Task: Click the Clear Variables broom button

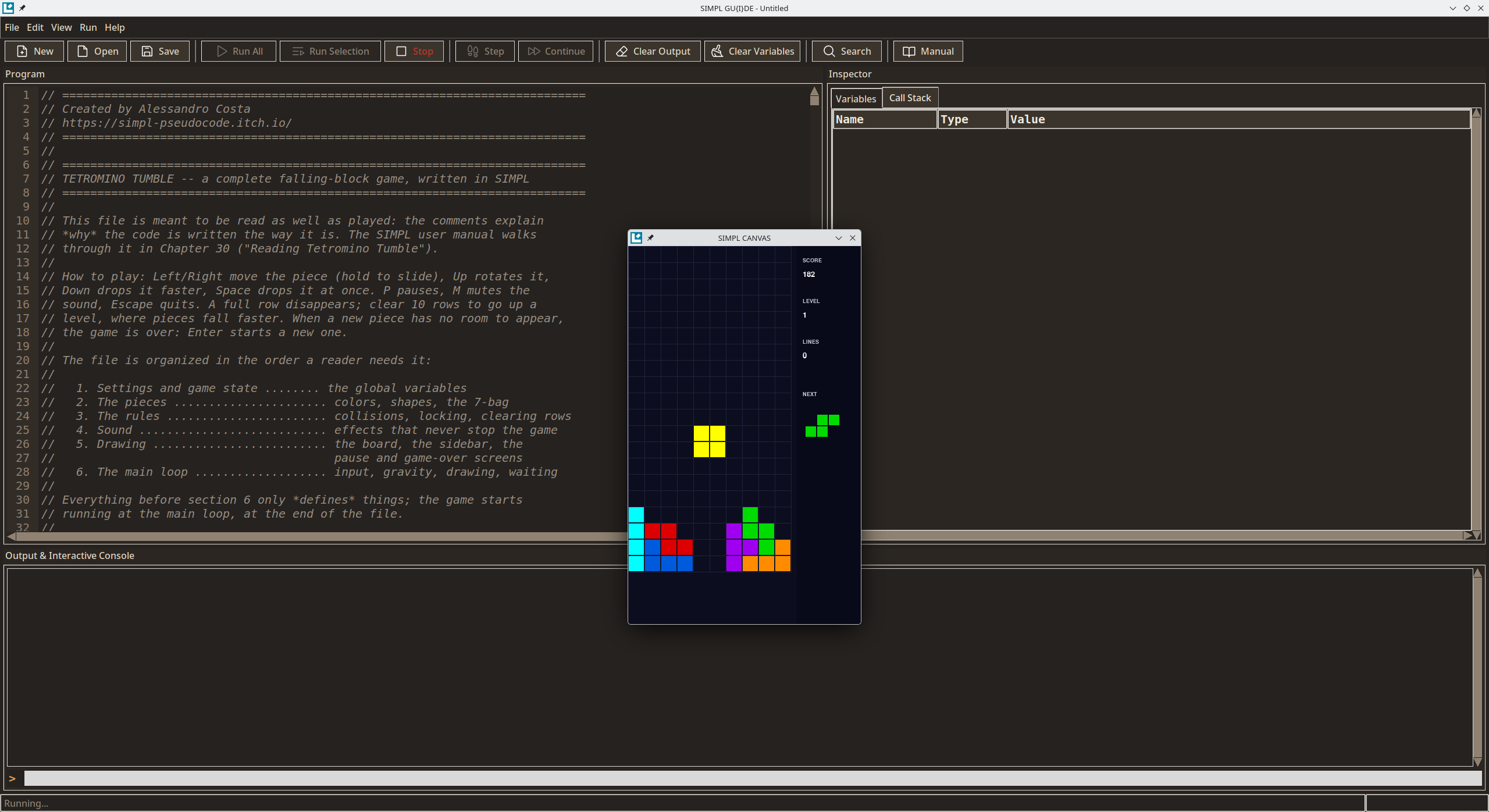Action: 753,51
